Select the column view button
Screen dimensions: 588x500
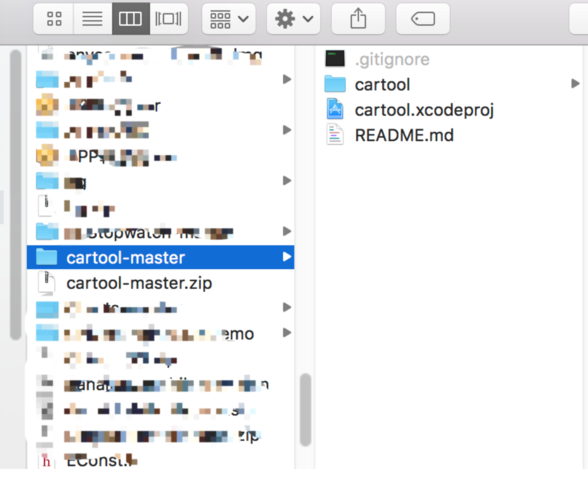[130, 19]
